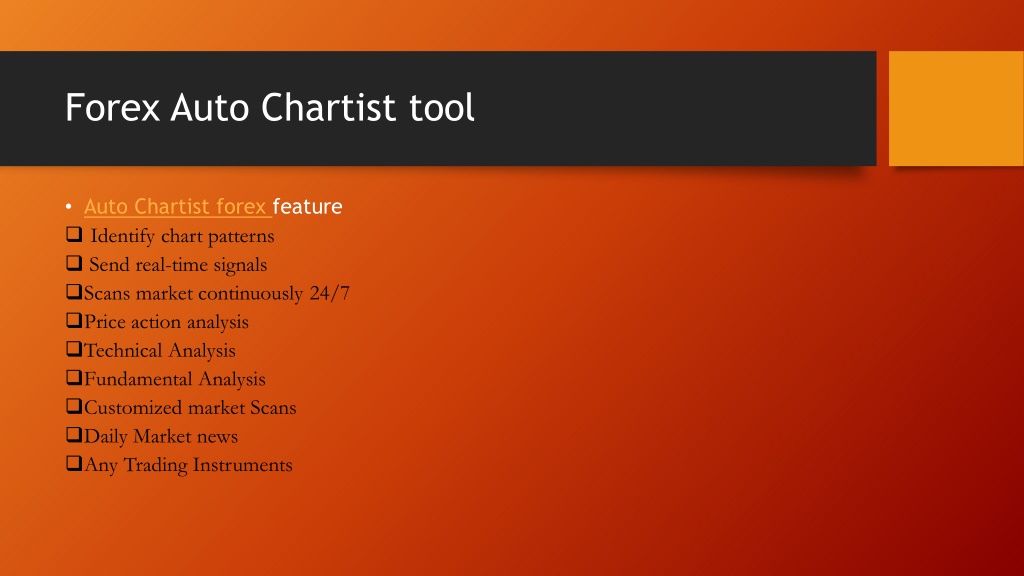Mark the Price action analysis checkbox

74,320
